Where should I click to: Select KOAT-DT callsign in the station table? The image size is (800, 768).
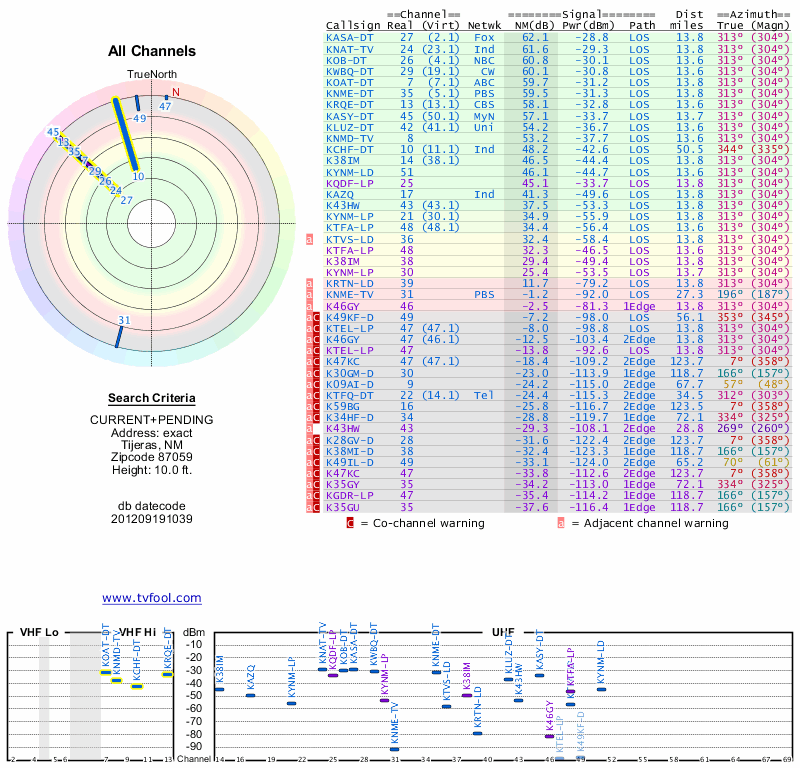point(349,81)
